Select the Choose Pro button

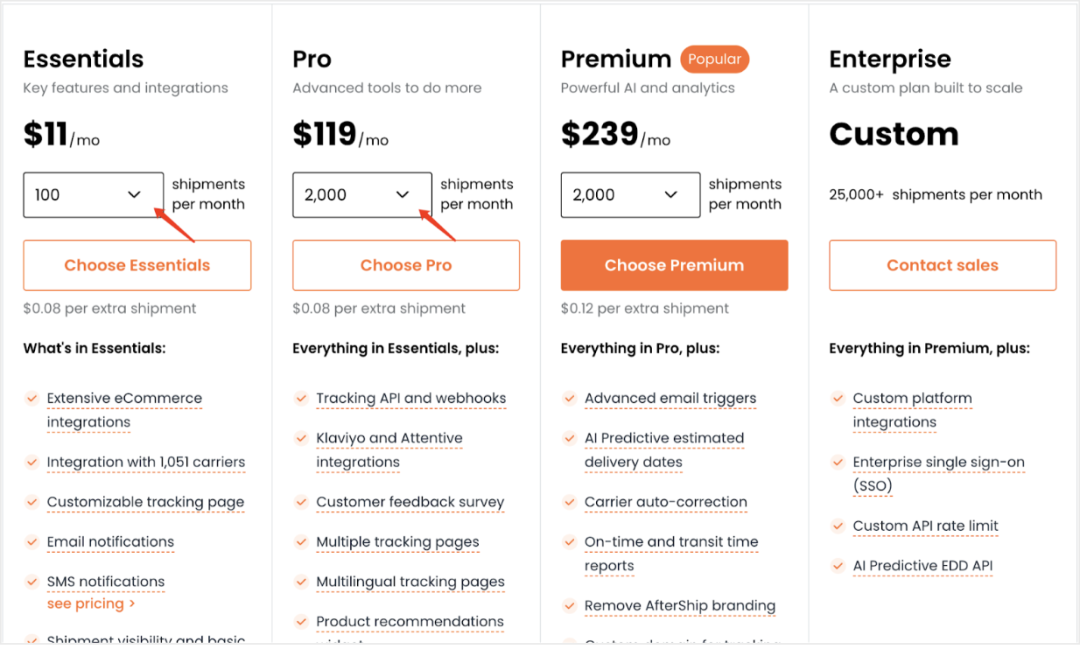pyautogui.click(x=406, y=265)
